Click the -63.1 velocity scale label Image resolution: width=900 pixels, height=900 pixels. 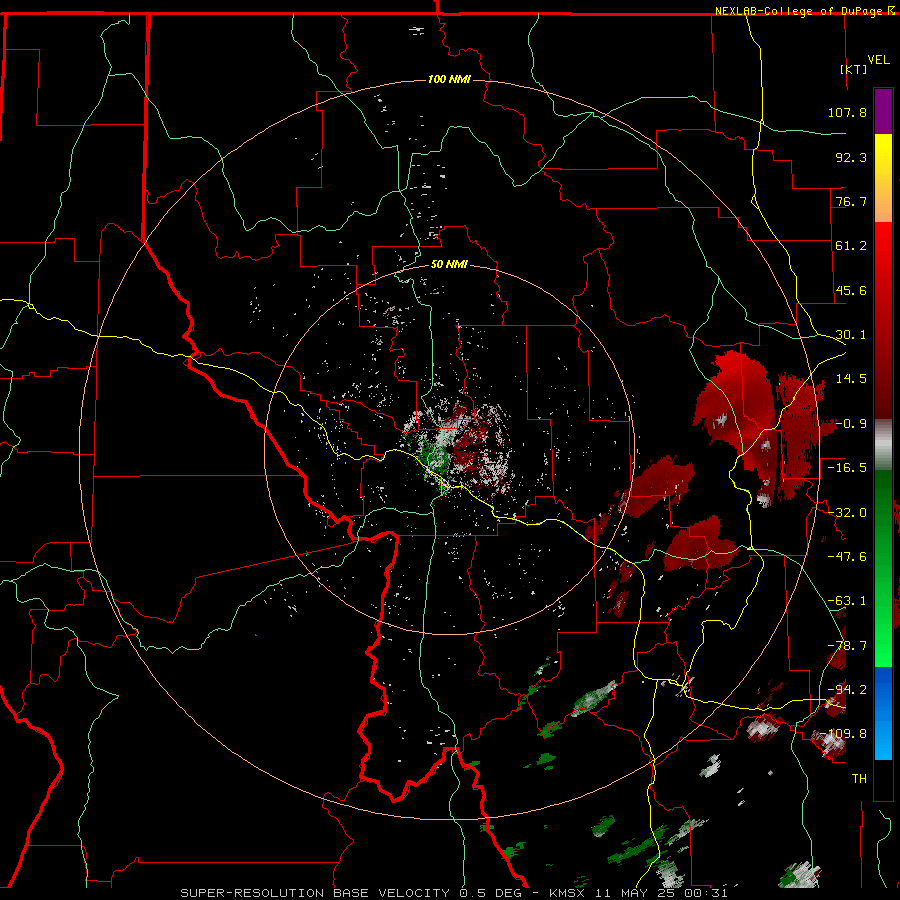tap(847, 601)
